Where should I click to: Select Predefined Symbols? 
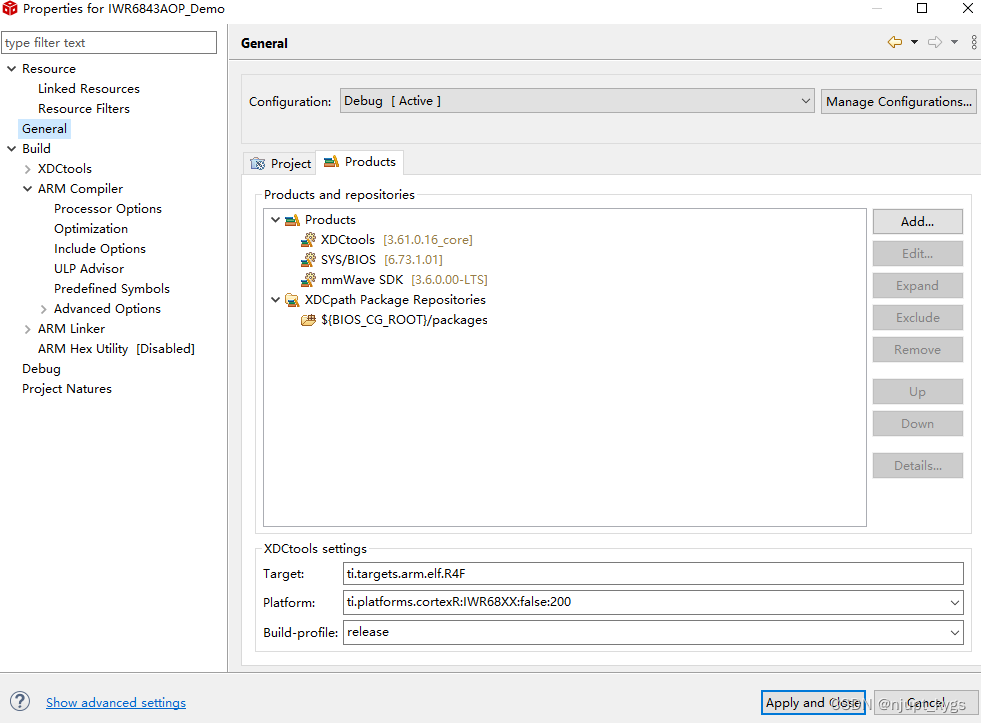pyautogui.click(x=111, y=288)
